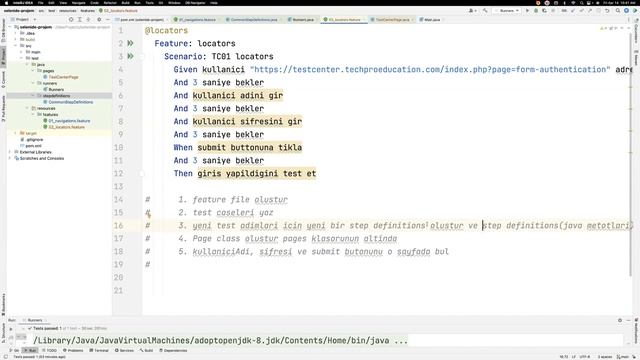Run the Scenario at line 3 gutter
Screen dimensions: 640x360
click(130, 56)
